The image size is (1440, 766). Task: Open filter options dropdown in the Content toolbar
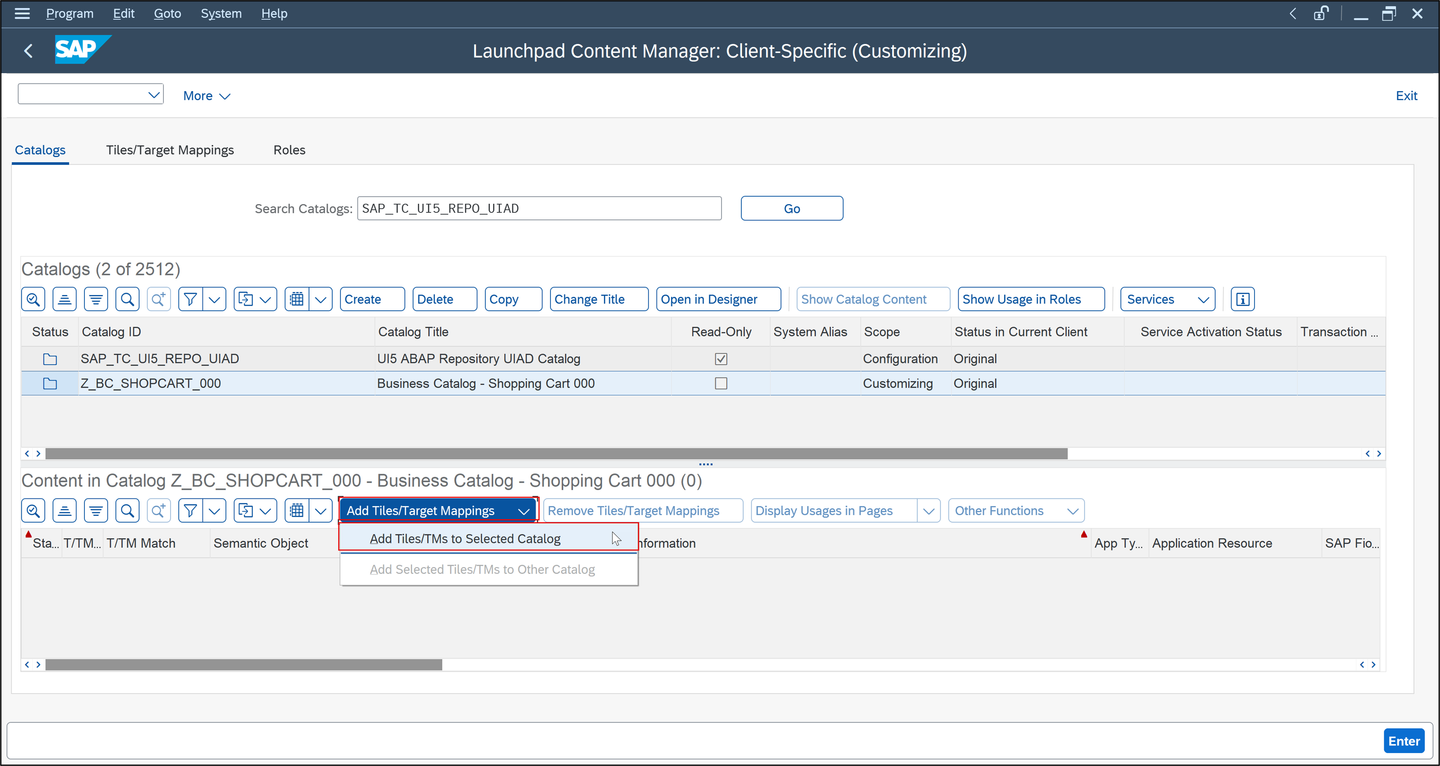tap(215, 511)
